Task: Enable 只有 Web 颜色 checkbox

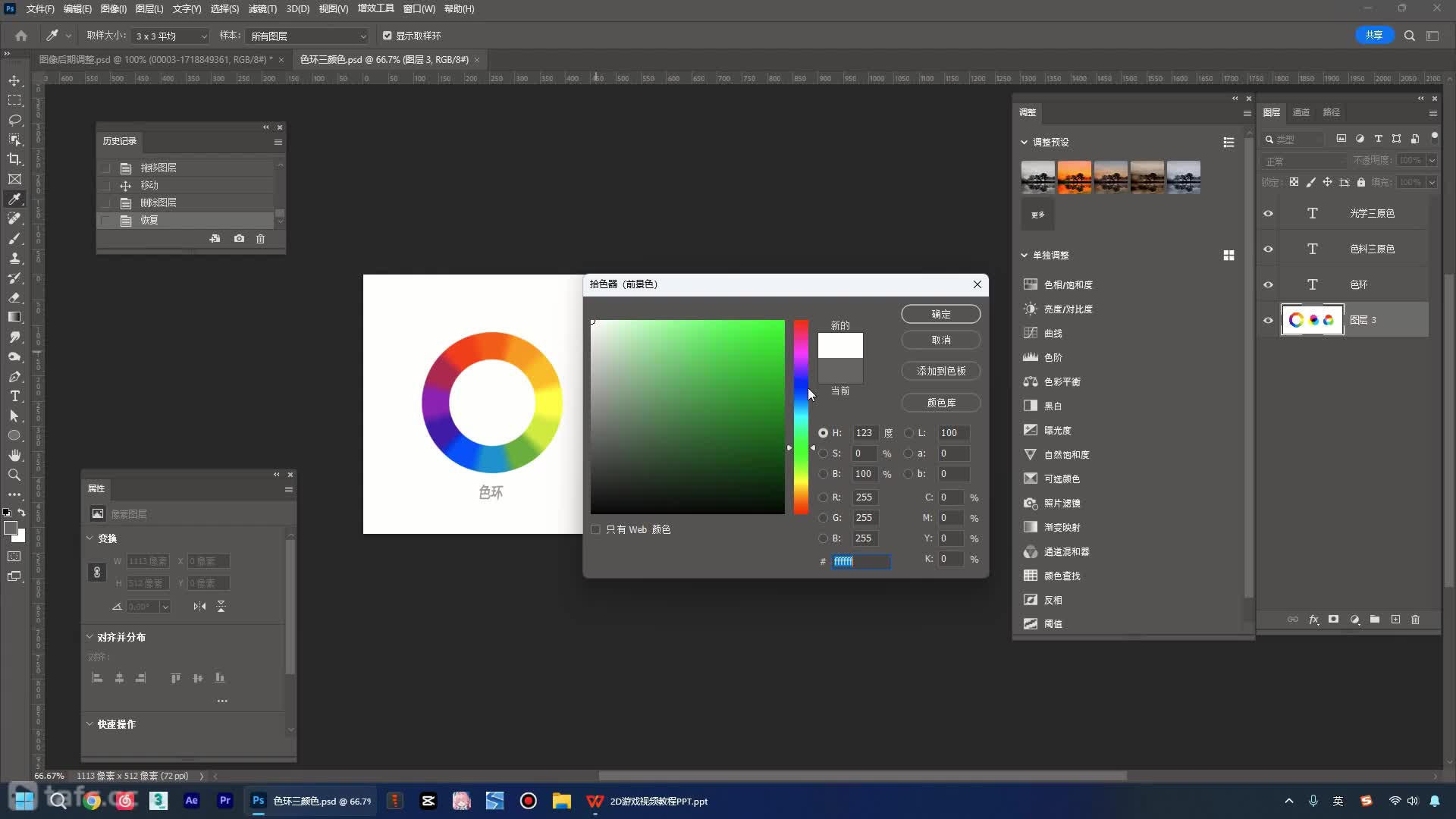Action: (595, 529)
